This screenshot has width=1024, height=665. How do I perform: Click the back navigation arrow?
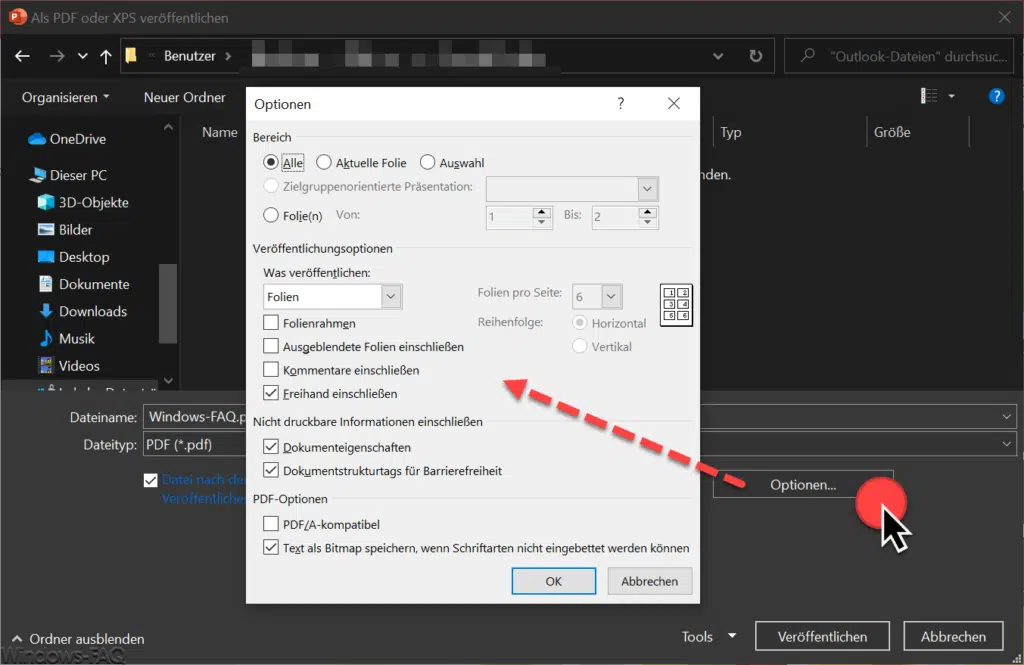click(22, 57)
